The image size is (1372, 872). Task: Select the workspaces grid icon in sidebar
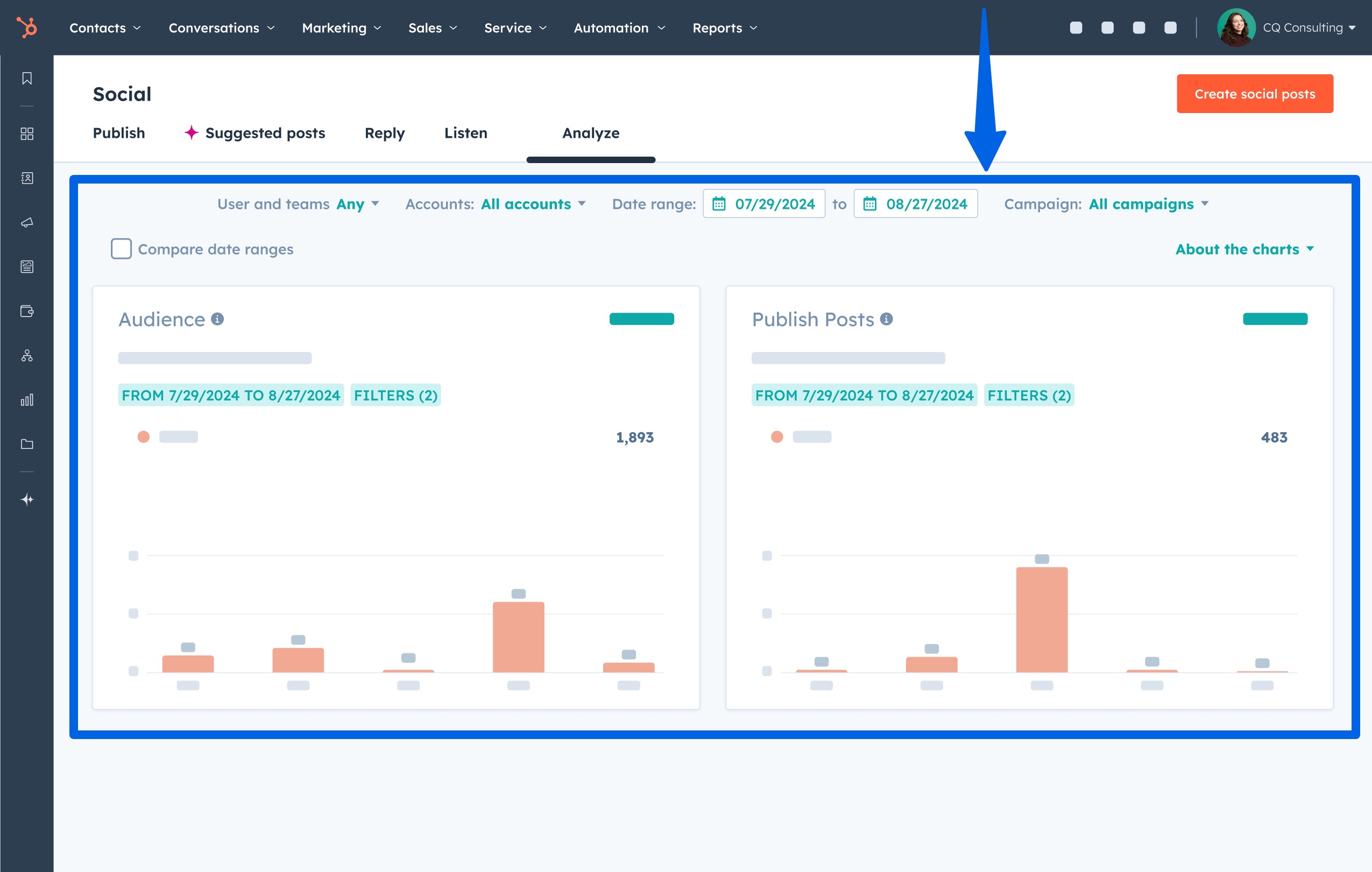point(27,134)
